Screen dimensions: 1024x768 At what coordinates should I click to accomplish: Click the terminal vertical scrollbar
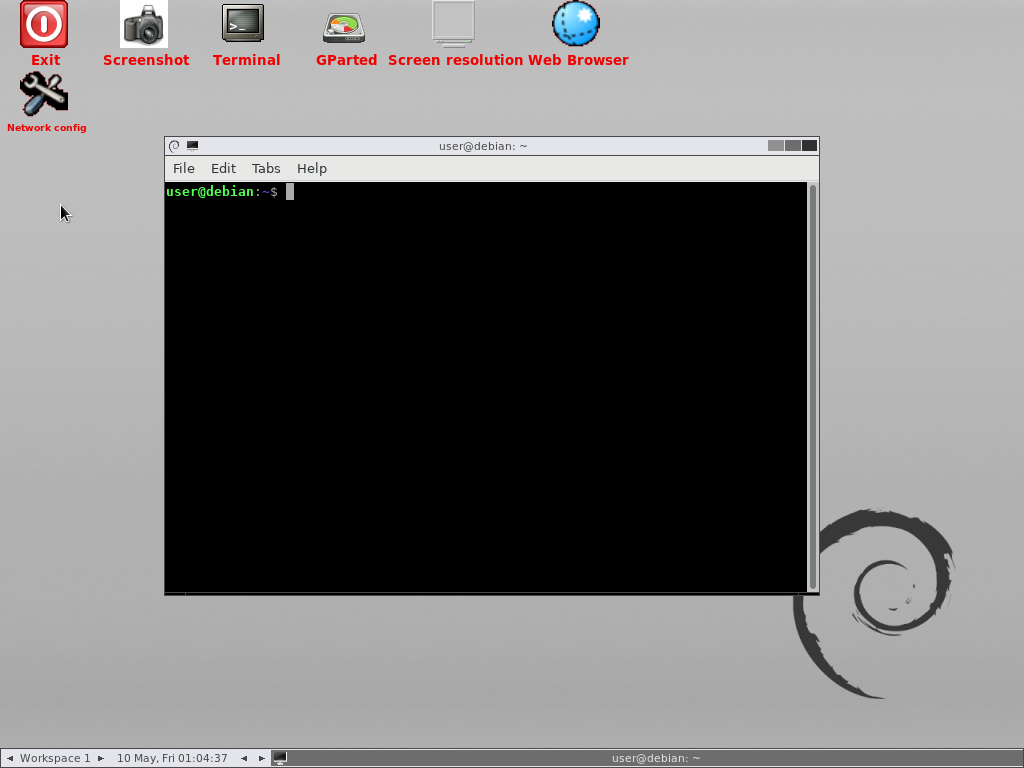[x=813, y=386]
